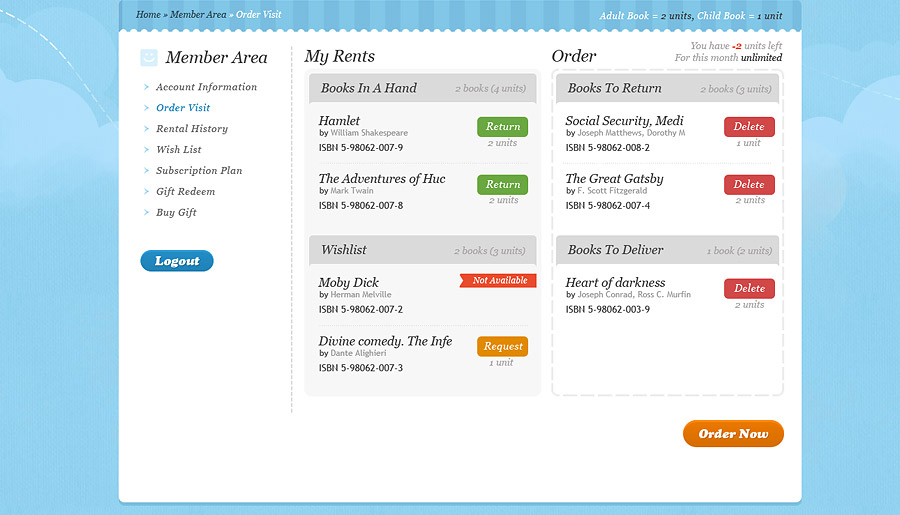Click the Divine comedy. The Infe title

(x=385, y=341)
